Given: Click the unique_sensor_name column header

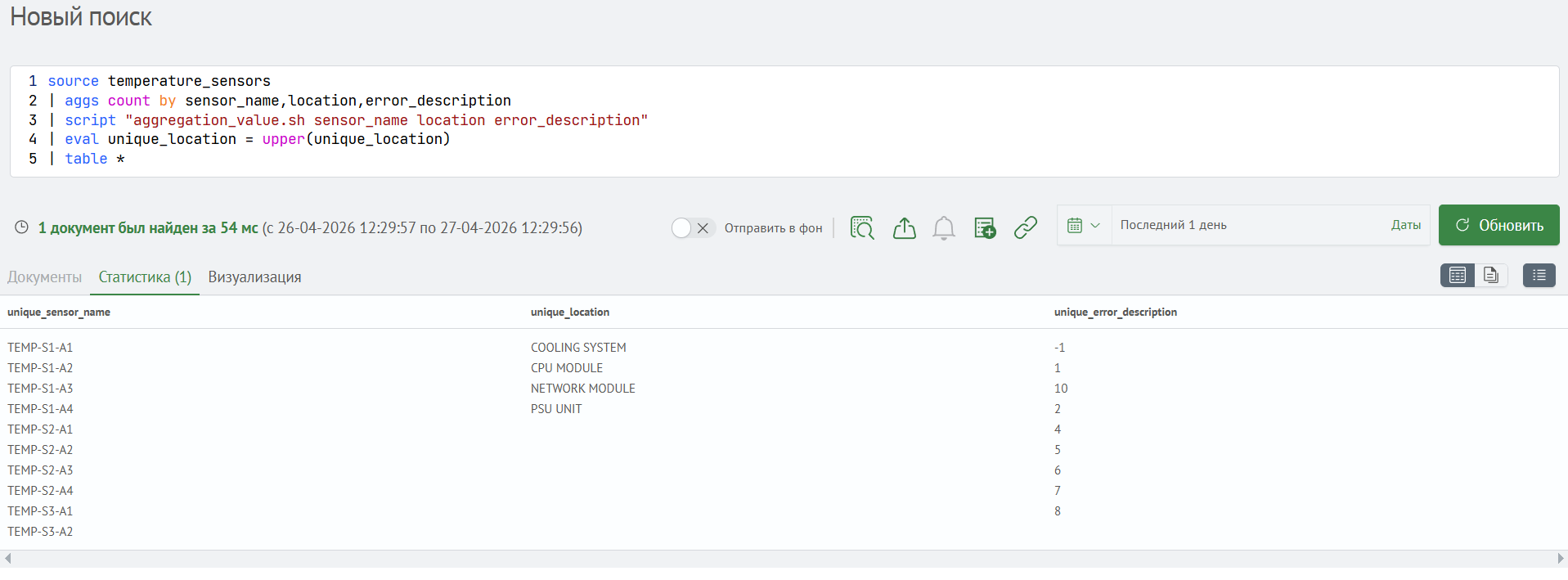Looking at the screenshot, I should pos(59,312).
